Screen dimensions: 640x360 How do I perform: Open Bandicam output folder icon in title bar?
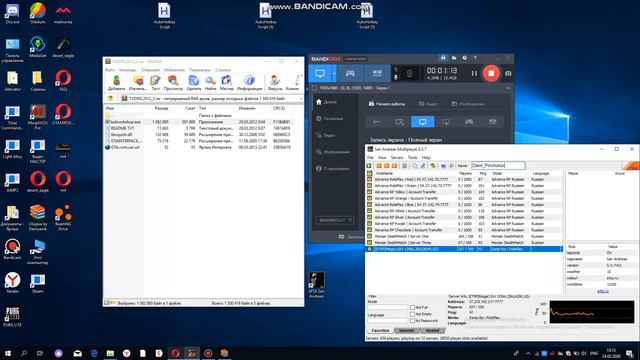(454, 58)
